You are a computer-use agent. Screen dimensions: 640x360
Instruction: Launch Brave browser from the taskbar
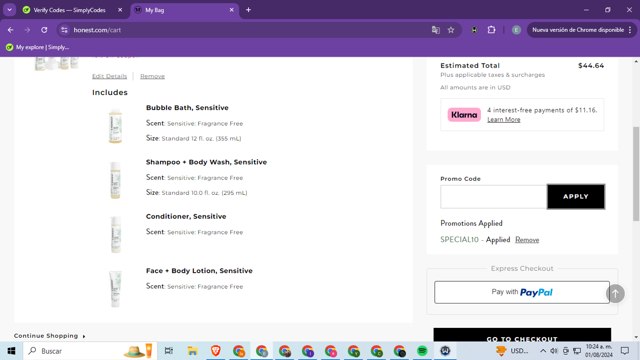pyautogui.click(x=216, y=351)
